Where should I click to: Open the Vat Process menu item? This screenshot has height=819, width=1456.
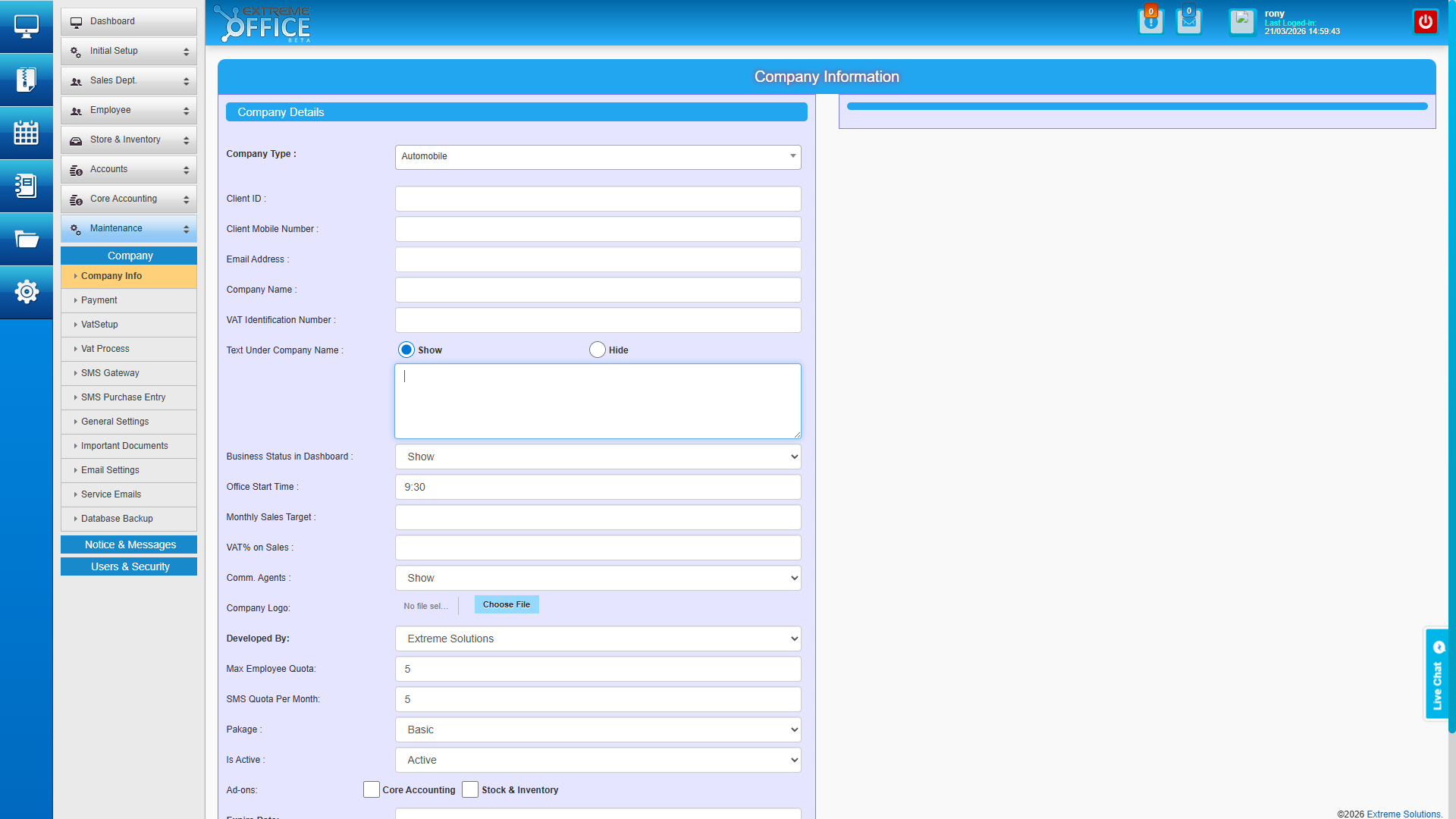[105, 349]
